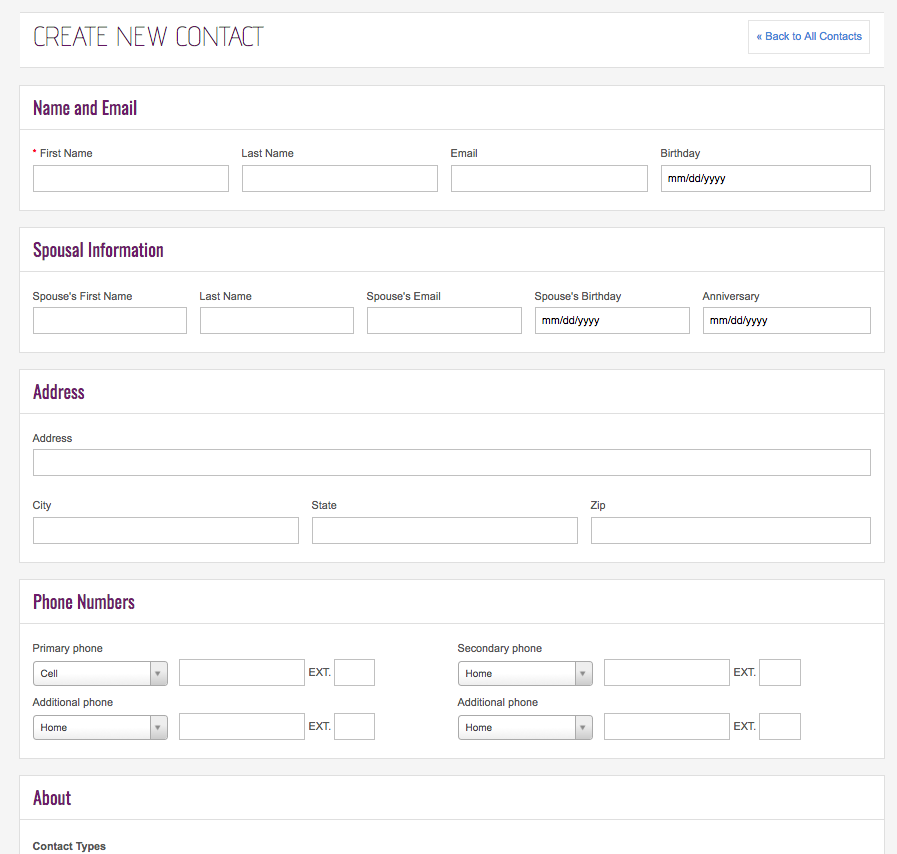The image size is (897, 854).
Task: Click into the Last Name field under Name and Email
Action: [340, 179]
